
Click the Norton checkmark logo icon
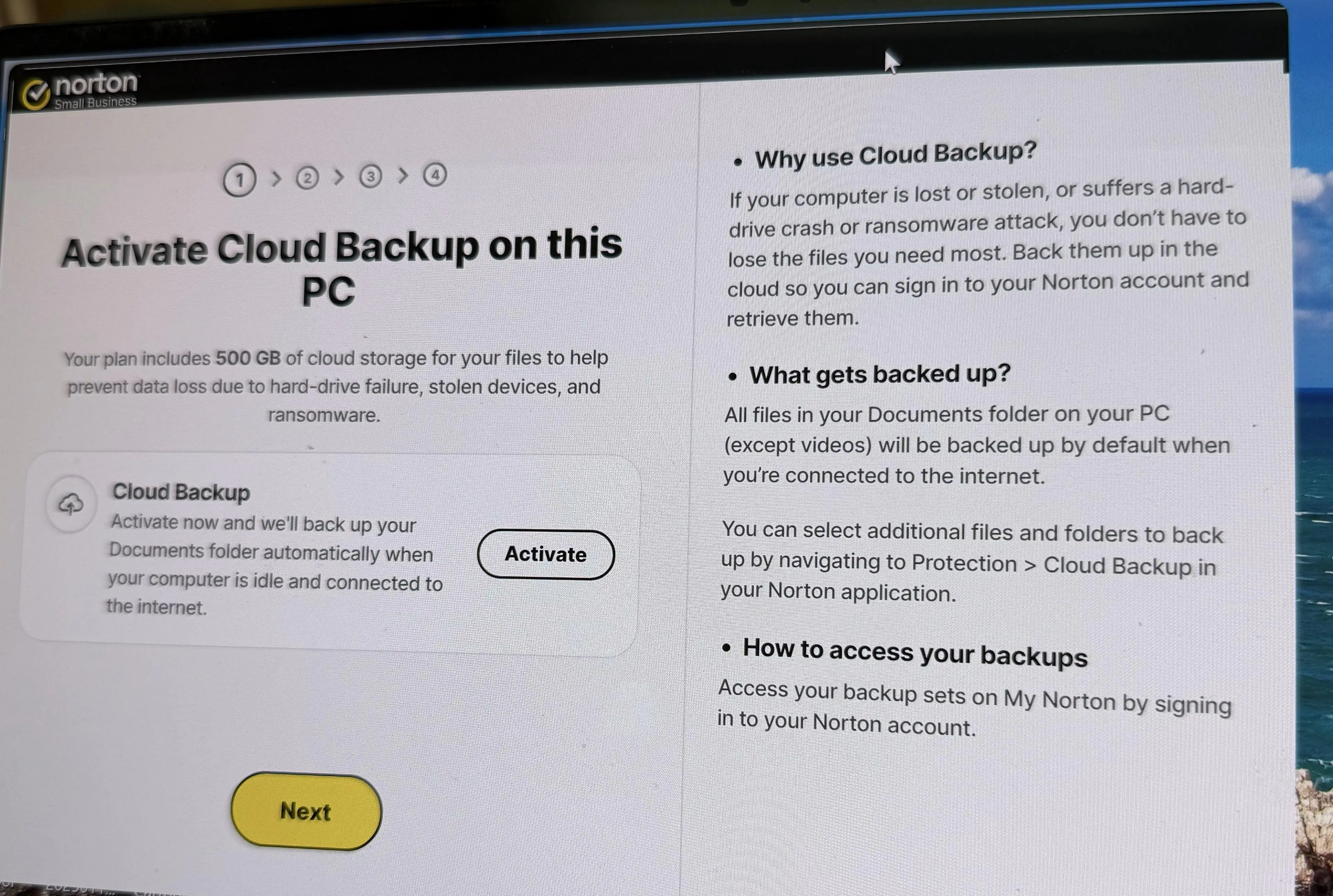tap(35, 94)
